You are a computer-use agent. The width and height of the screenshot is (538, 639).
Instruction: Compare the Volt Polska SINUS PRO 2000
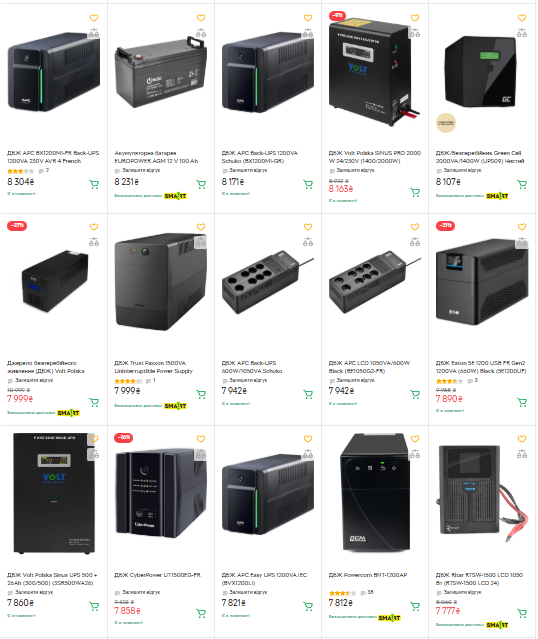coord(415,33)
